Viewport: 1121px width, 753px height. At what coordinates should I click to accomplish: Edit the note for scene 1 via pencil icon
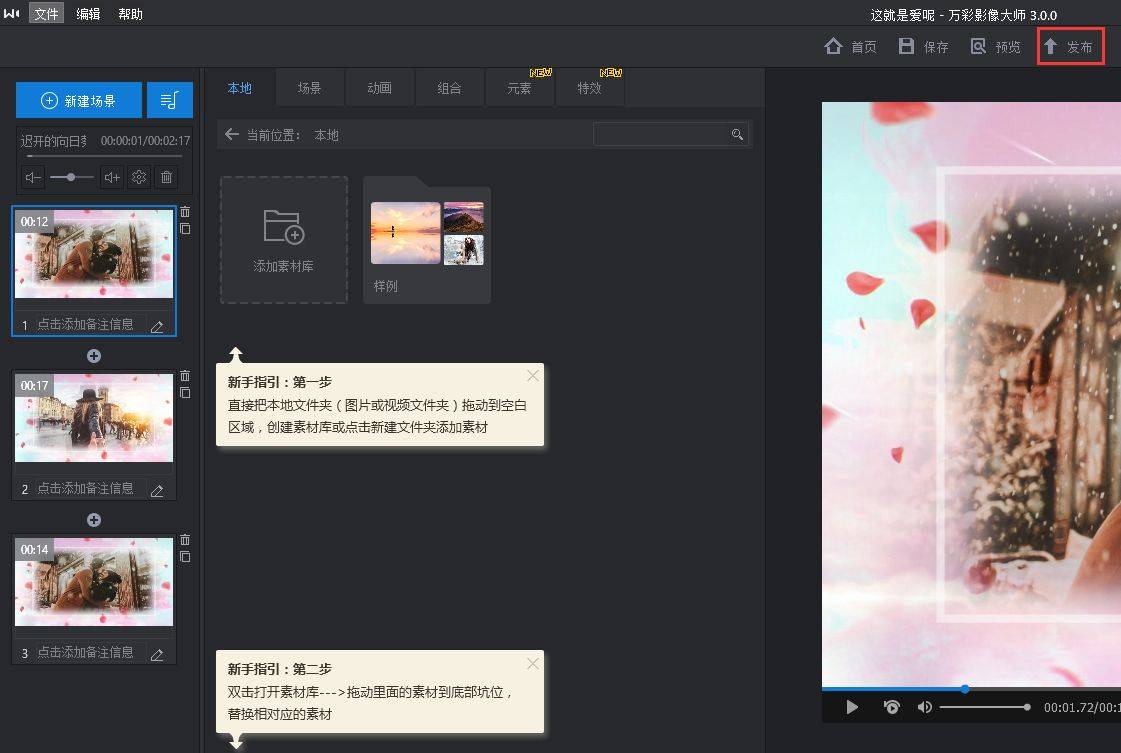coord(157,326)
